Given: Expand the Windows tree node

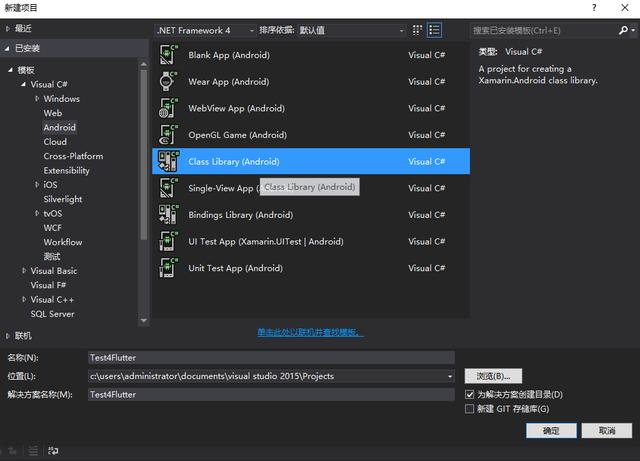Looking at the screenshot, I should 37,98.
